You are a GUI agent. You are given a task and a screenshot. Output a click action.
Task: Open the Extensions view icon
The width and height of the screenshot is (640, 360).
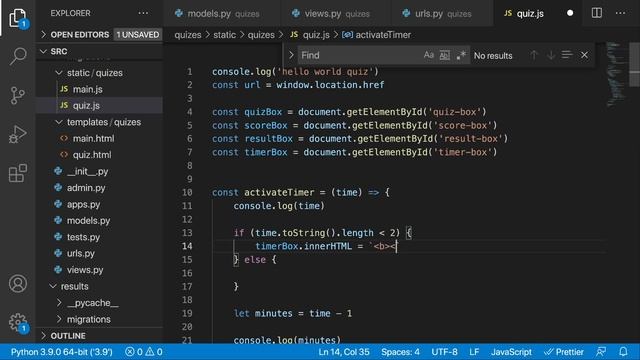pyautogui.click(x=18, y=173)
